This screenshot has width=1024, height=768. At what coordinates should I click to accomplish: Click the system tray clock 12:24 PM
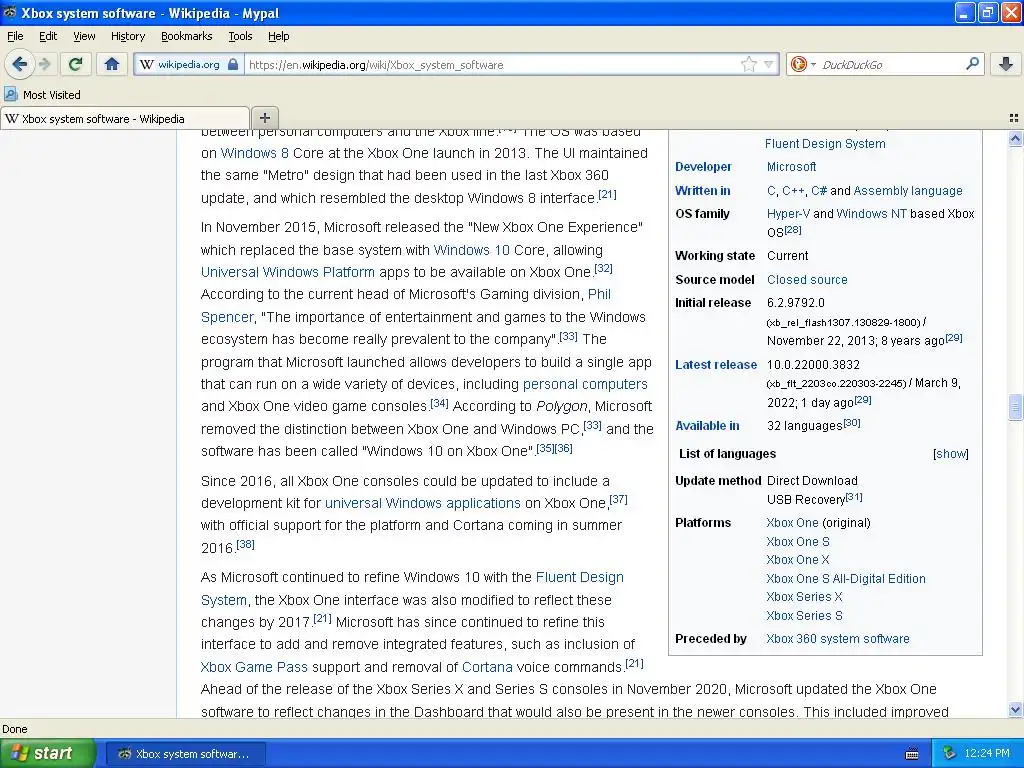click(x=986, y=754)
